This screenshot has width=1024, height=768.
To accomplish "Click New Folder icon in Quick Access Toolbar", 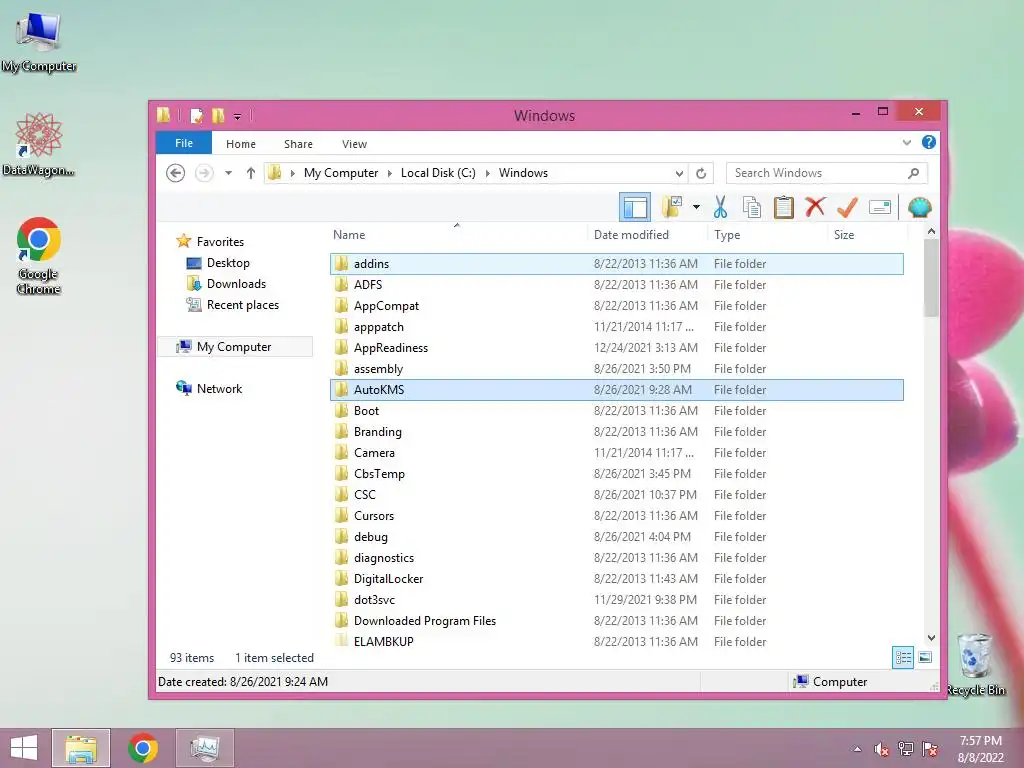I will pos(218,116).
